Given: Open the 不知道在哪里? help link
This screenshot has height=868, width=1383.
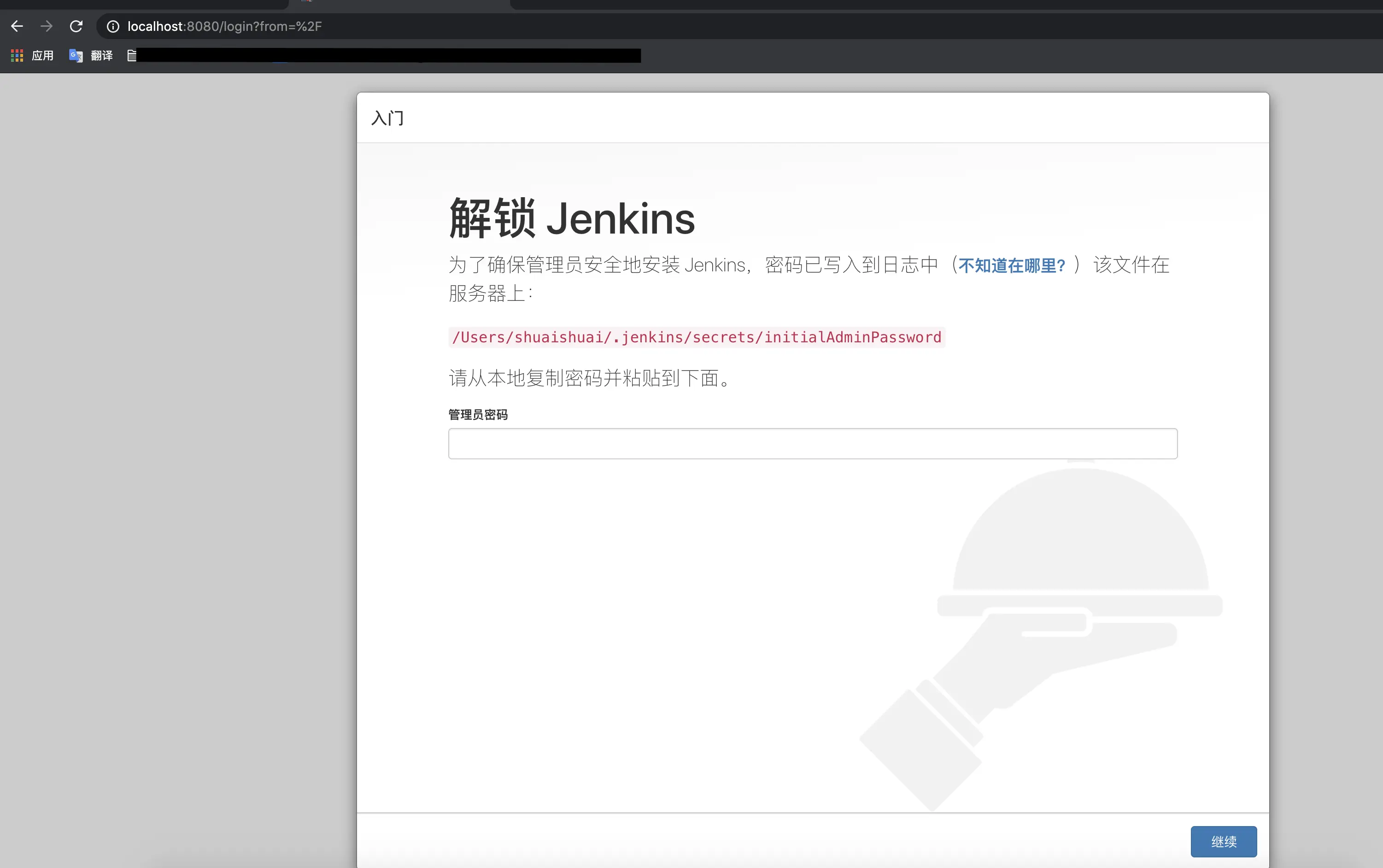Looking at the screenshot, I should point(1012,266).
